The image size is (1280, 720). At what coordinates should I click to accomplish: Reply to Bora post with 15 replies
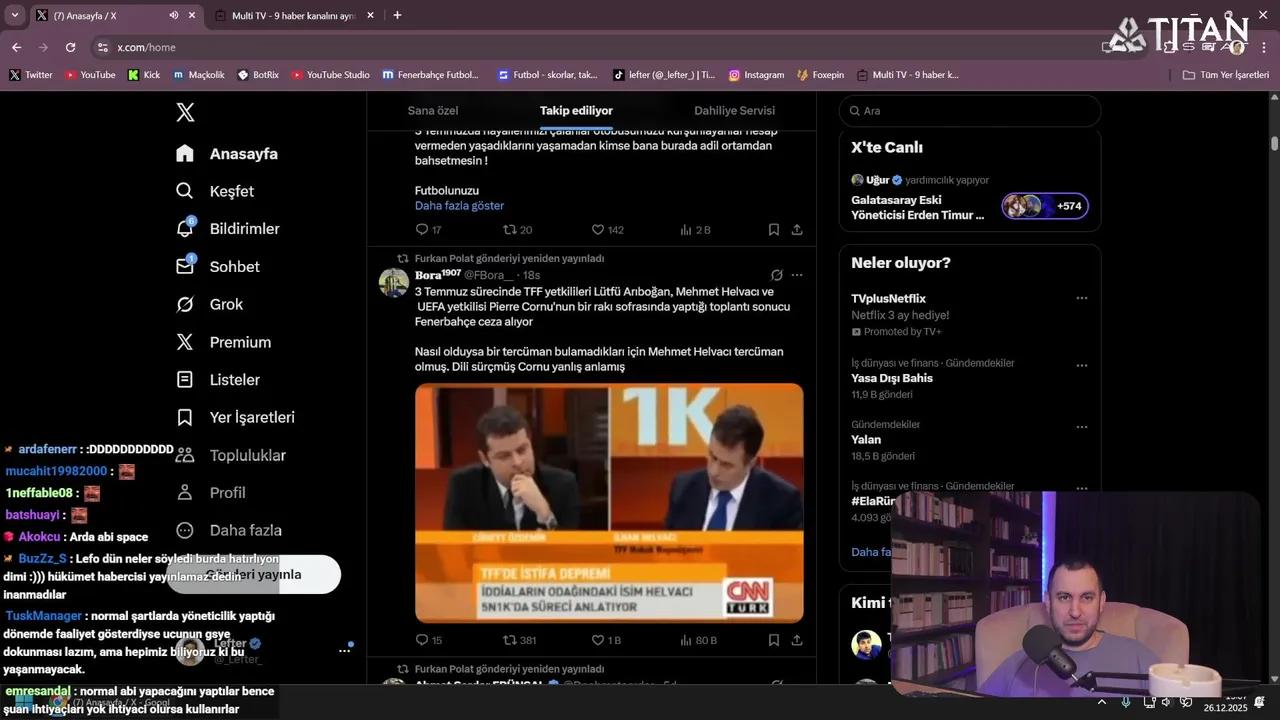click(428, 640)
